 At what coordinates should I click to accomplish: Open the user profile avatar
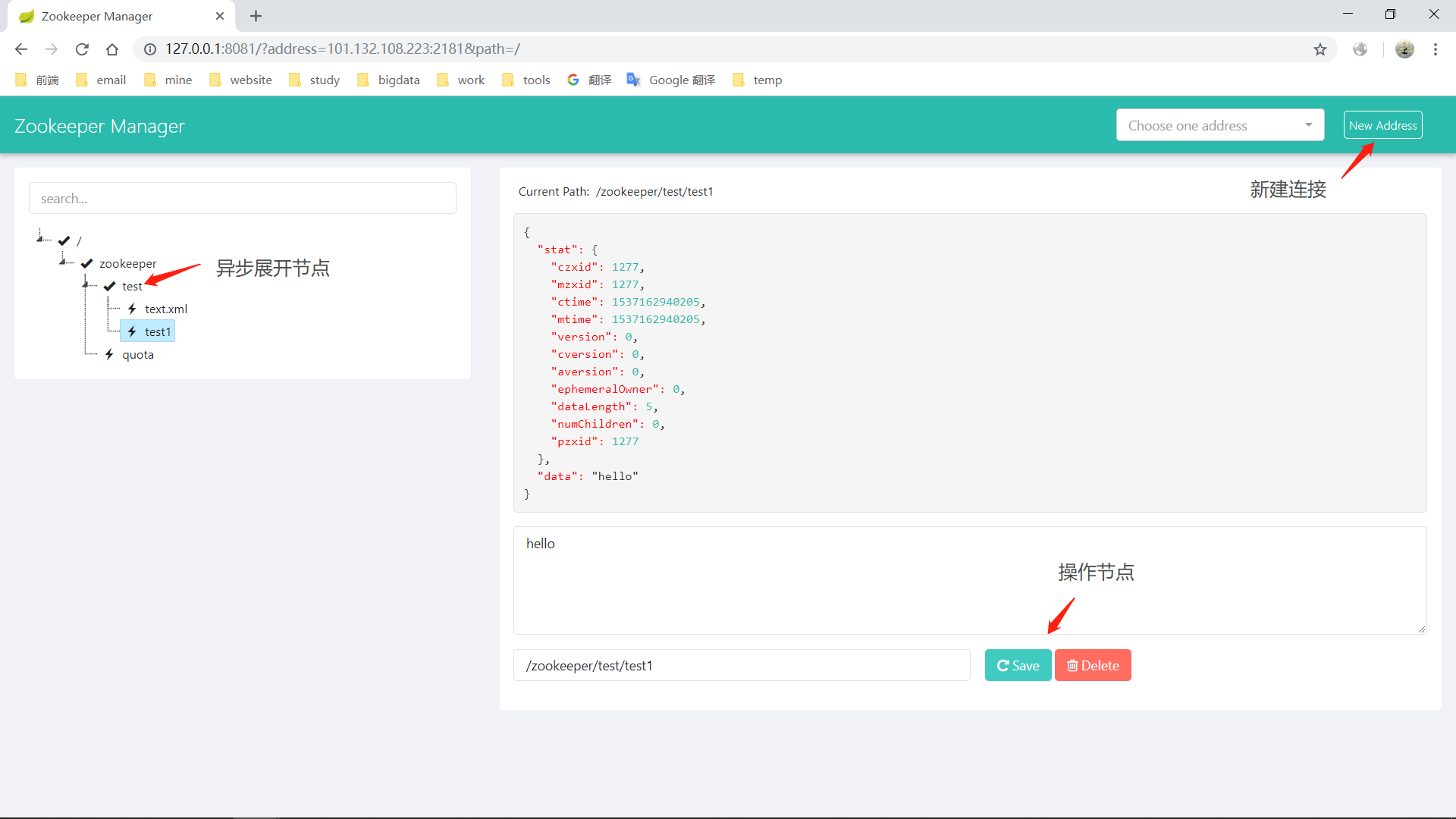pos(1404,49)
